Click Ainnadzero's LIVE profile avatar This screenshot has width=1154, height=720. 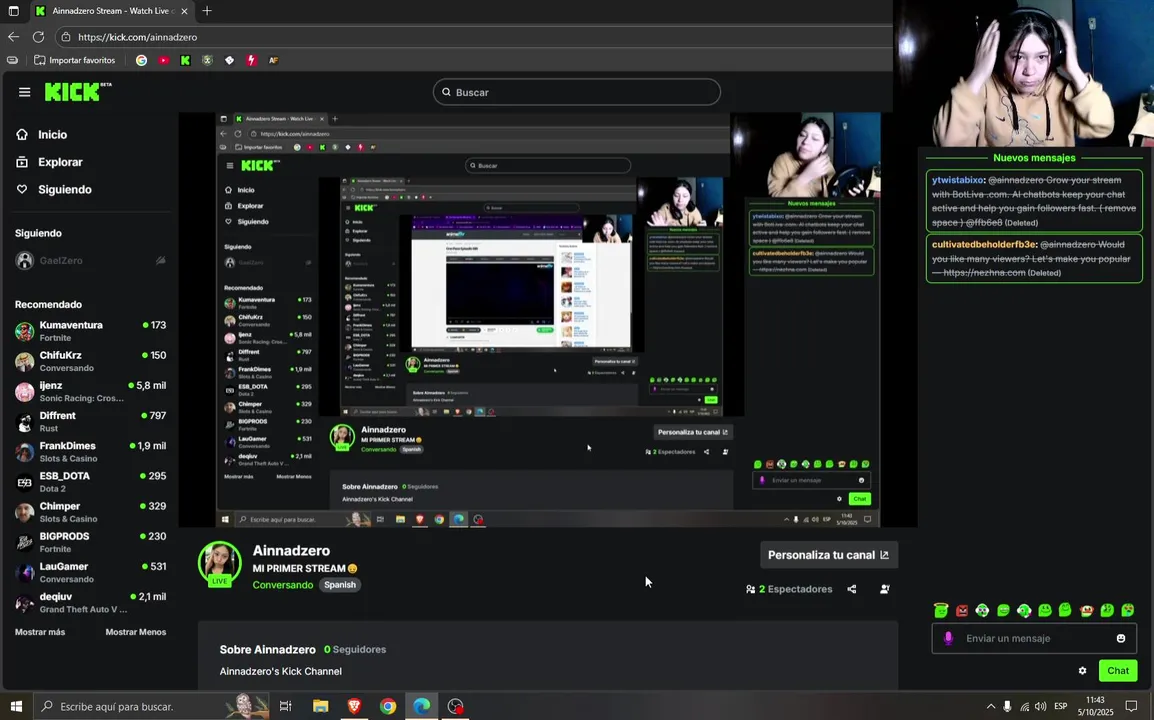pos(219,564)
